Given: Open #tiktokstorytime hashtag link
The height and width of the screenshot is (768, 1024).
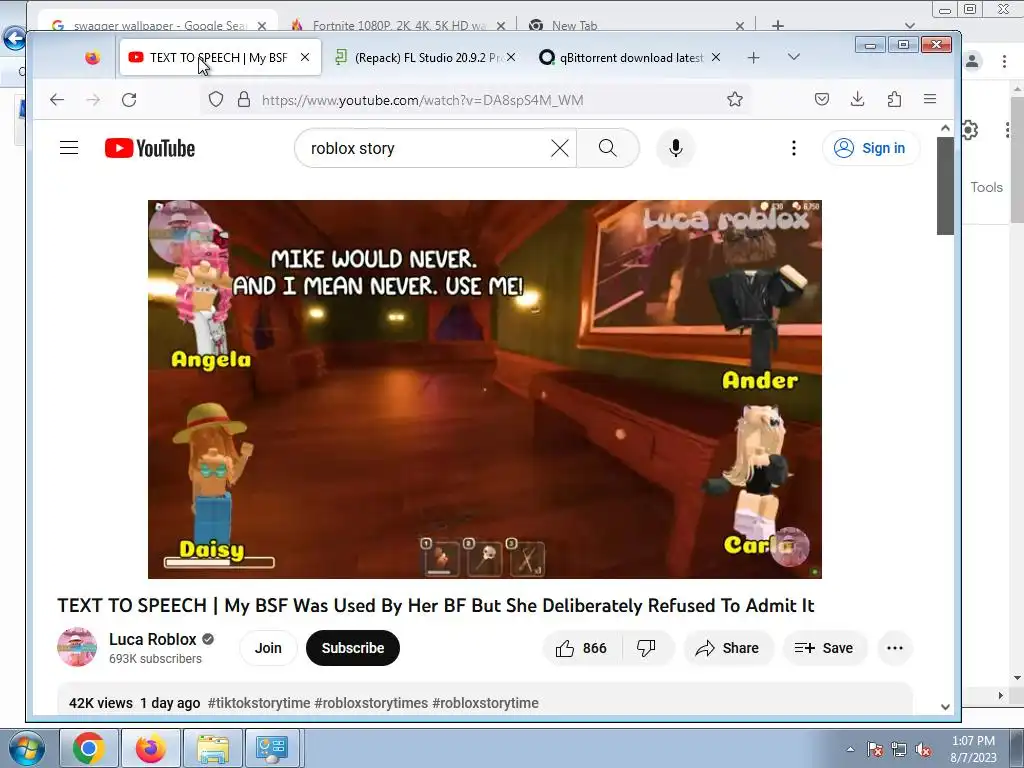Looking at the screenshot, I should click(x=259, y=703).
